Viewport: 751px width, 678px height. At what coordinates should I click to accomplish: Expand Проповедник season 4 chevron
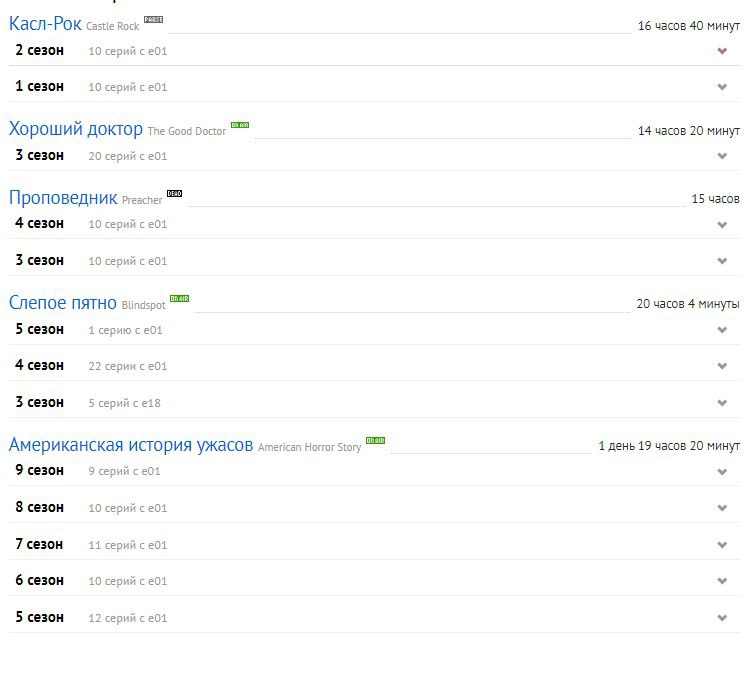coord(722,225)
